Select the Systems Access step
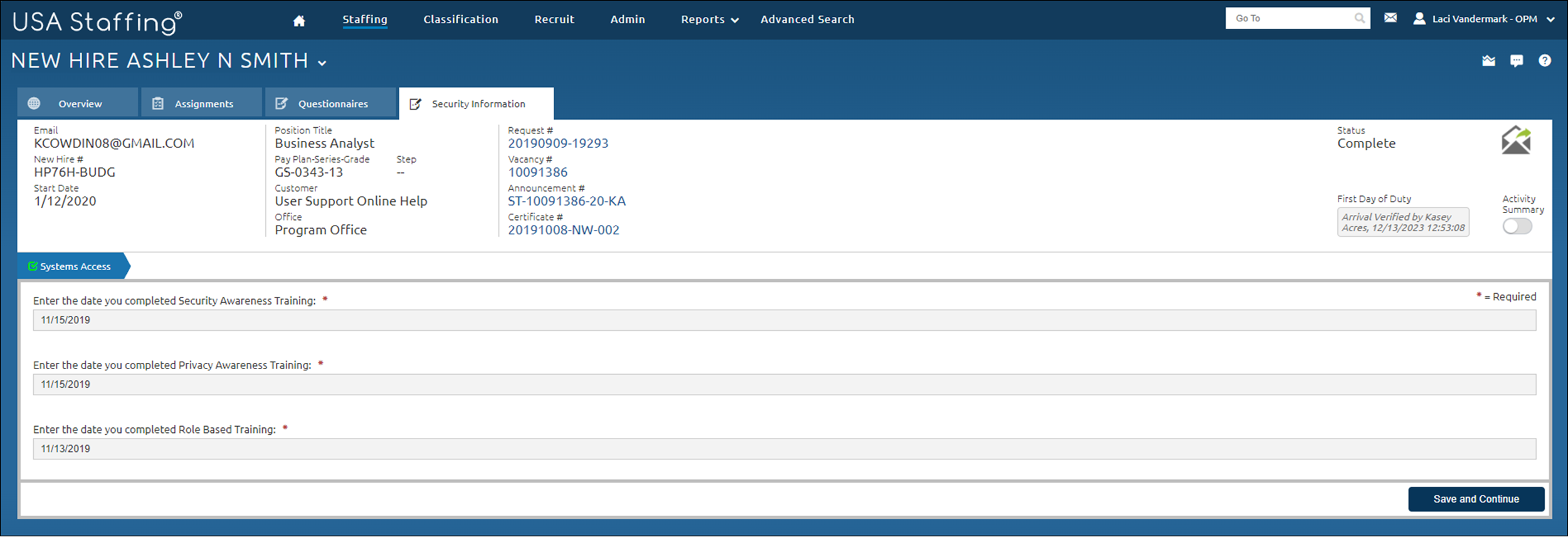 tap(74, 266)
